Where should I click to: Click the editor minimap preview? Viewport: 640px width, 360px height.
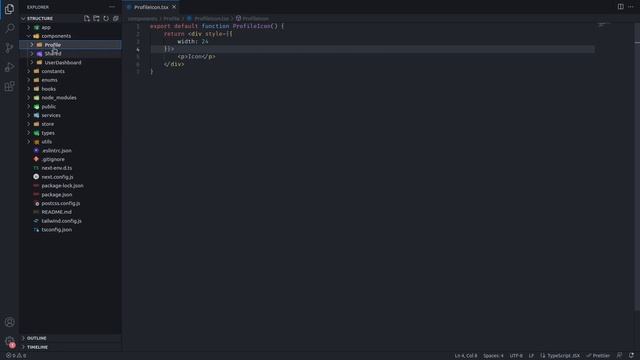pyautogui.click(x=603, y=25)
